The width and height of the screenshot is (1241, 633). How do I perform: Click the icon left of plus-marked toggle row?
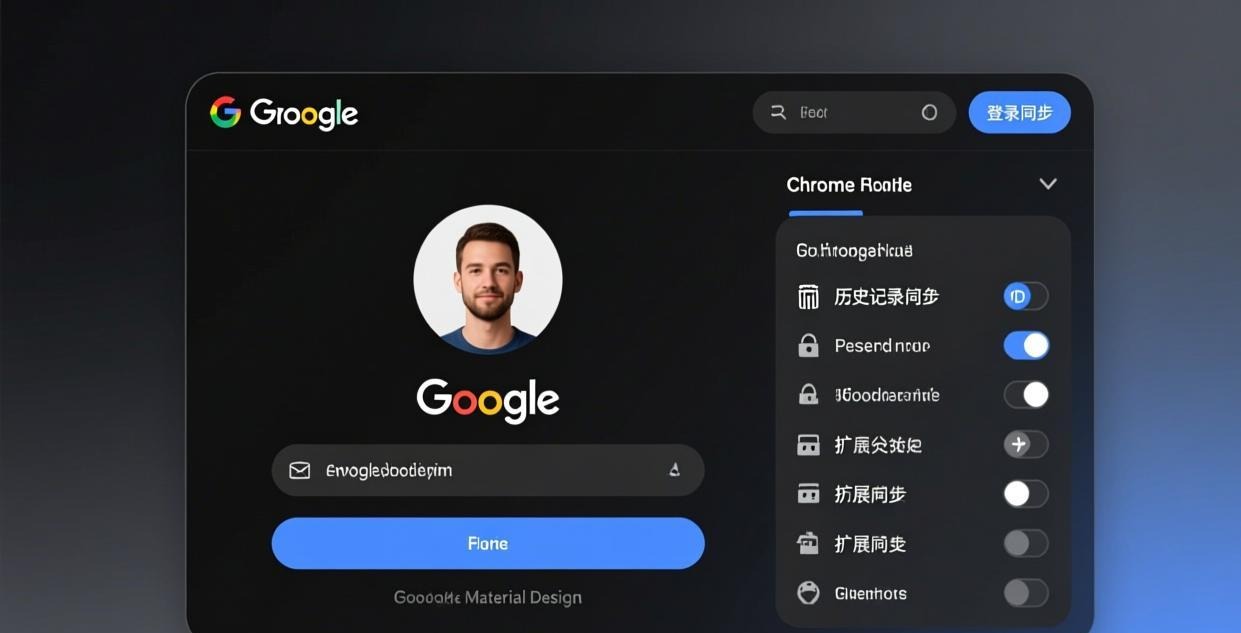[808, 445]
